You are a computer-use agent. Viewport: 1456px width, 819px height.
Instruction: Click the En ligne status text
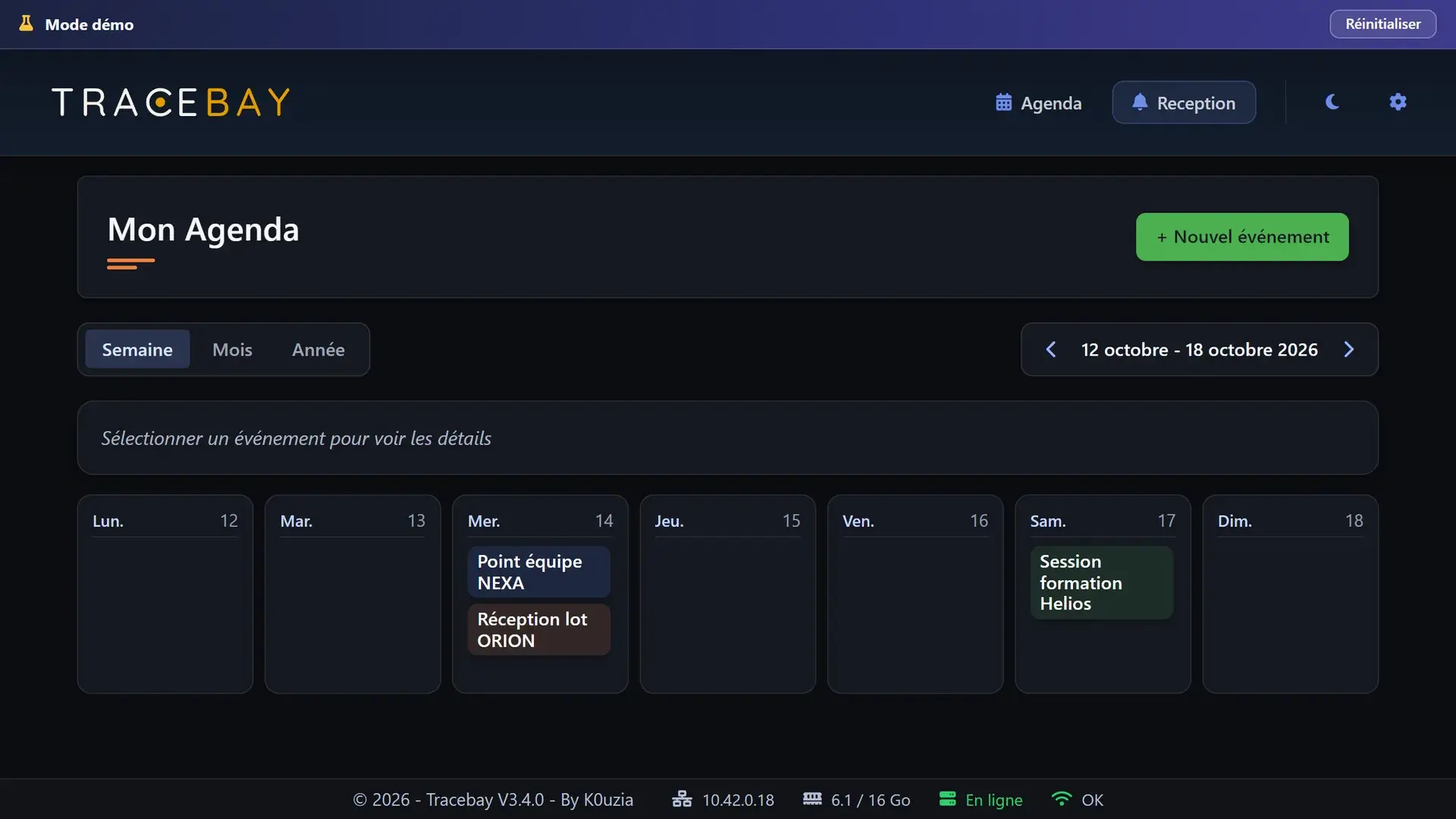tap(993, 800)
